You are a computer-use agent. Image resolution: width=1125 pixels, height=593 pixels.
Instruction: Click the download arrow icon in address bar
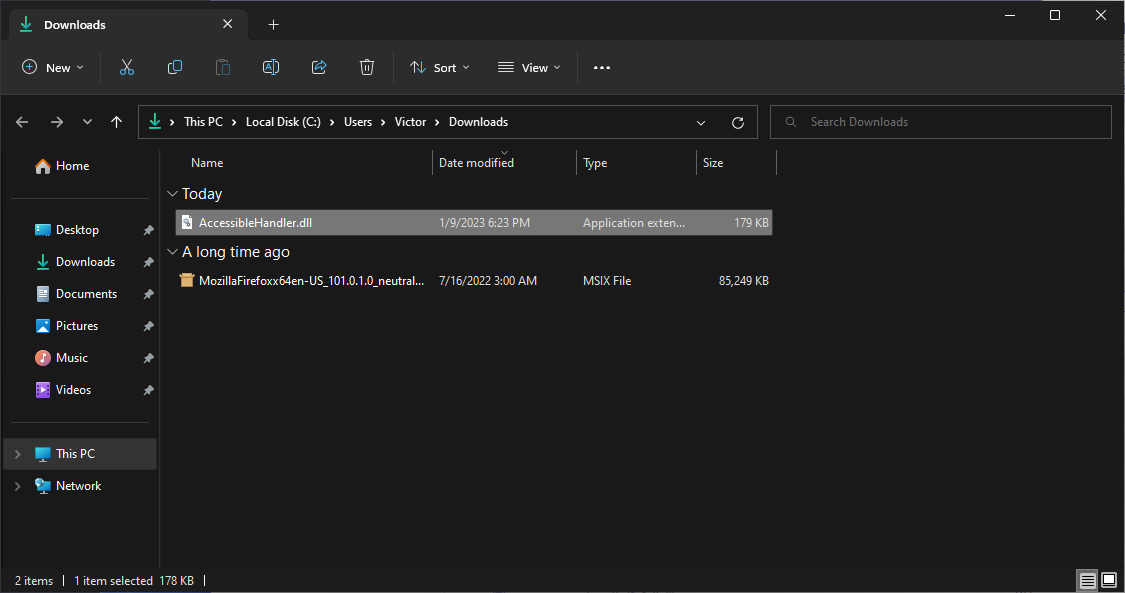click(155, 122)
